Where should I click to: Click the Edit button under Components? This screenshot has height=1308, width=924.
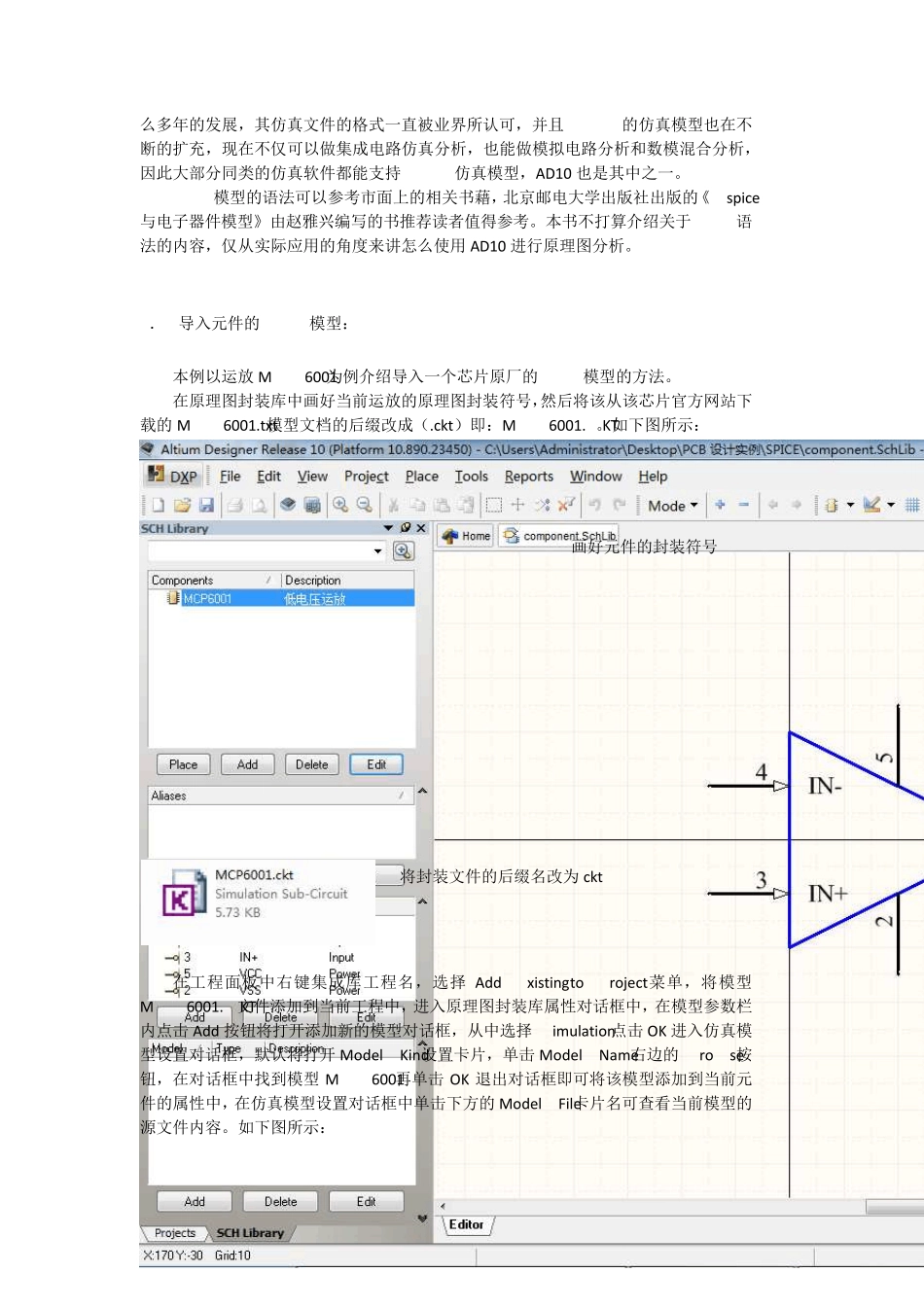tap(376, 764)
